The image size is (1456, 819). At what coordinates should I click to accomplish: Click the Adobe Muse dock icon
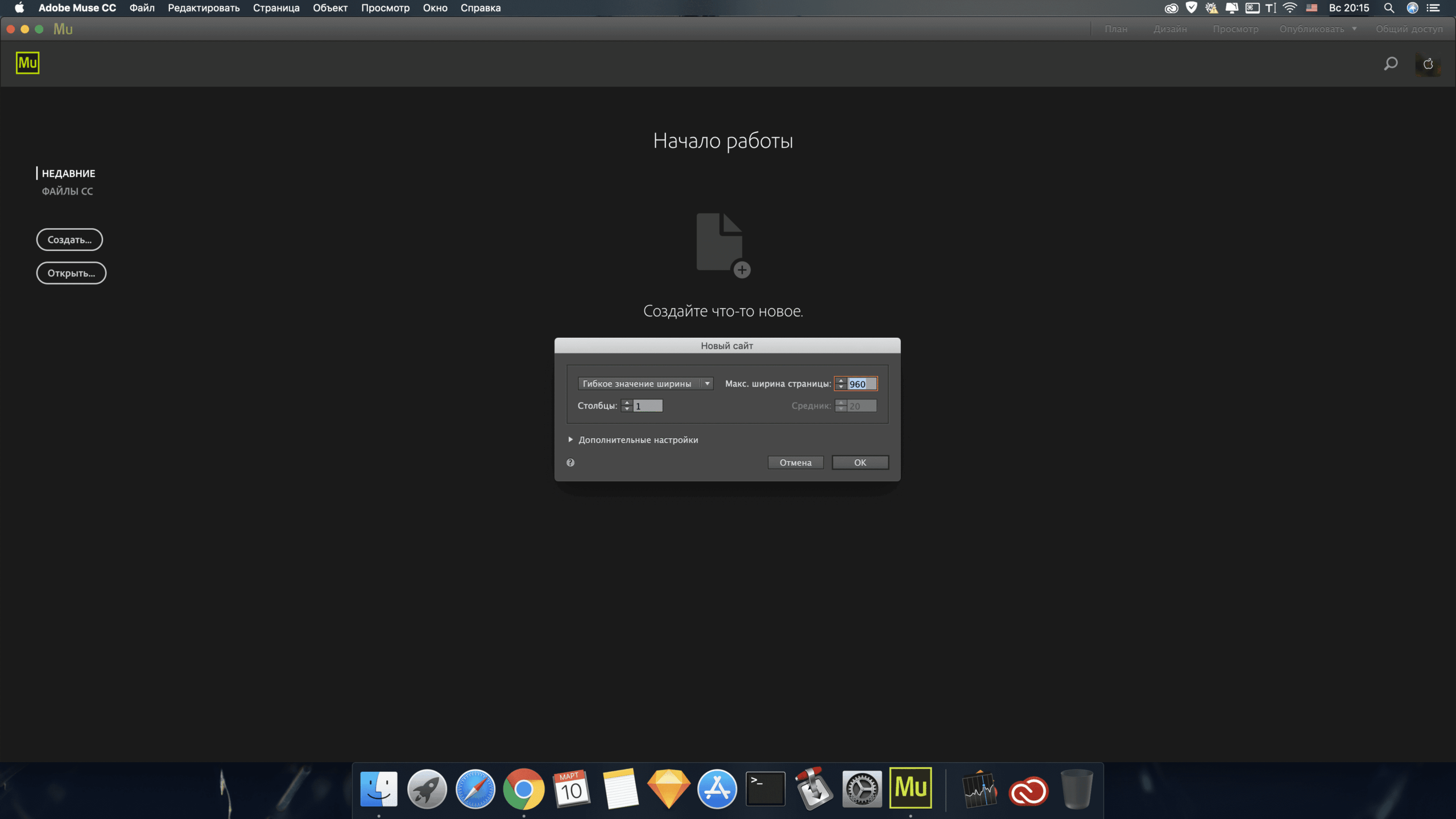tap(910, 788)
